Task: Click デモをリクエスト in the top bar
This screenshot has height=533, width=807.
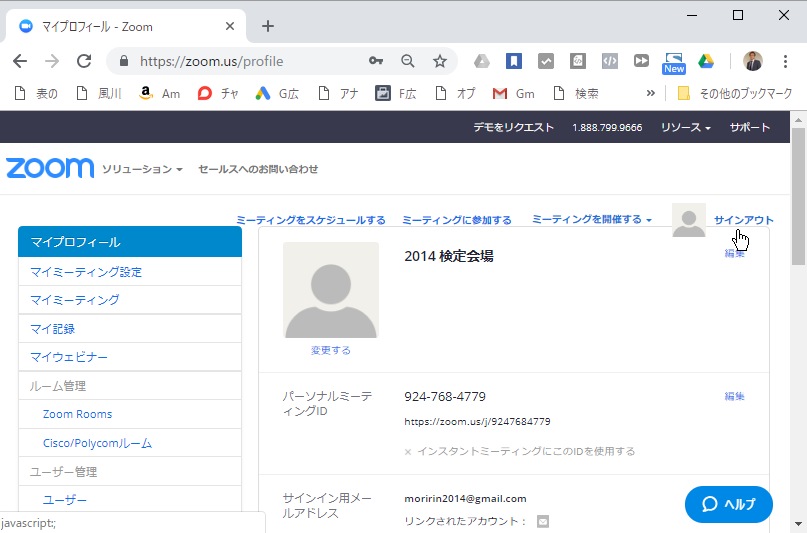Action: coord(513,127)
